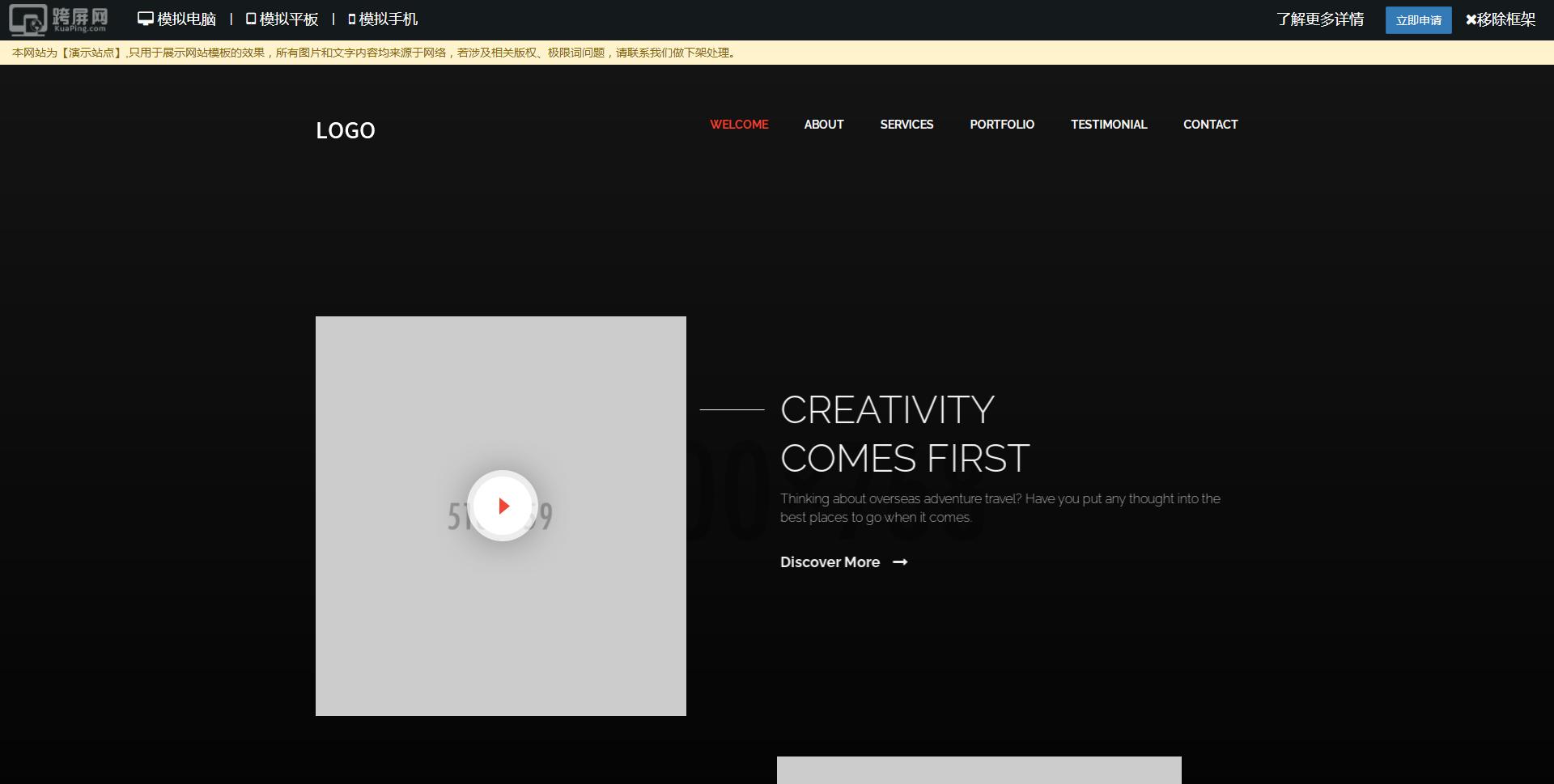Viewport: 1554px width, 784px height.
Task: Follow the Discover More text link
Action: point(830,562)
